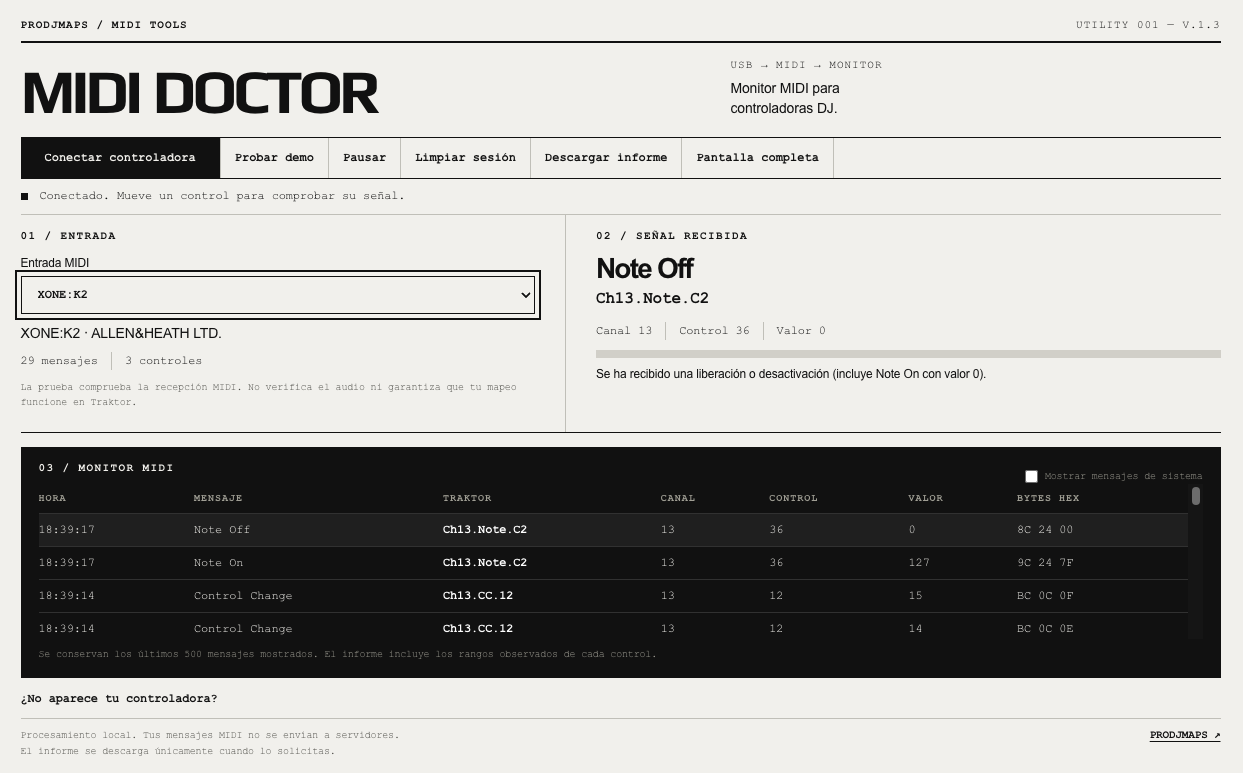Click the Note Off message cell in table

coord(222,530)
